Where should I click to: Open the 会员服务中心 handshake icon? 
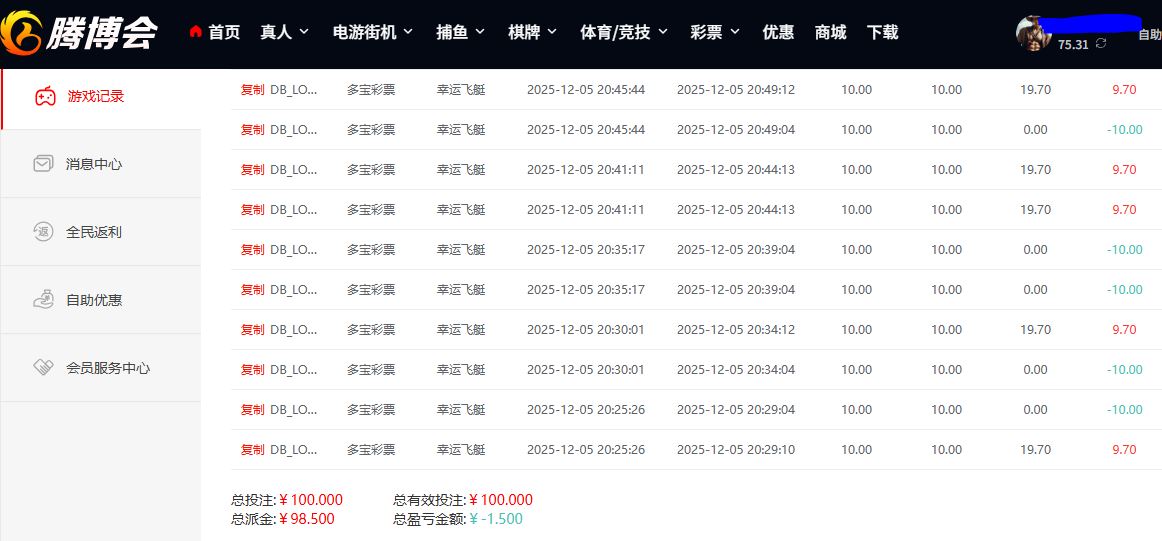point(43,367)
